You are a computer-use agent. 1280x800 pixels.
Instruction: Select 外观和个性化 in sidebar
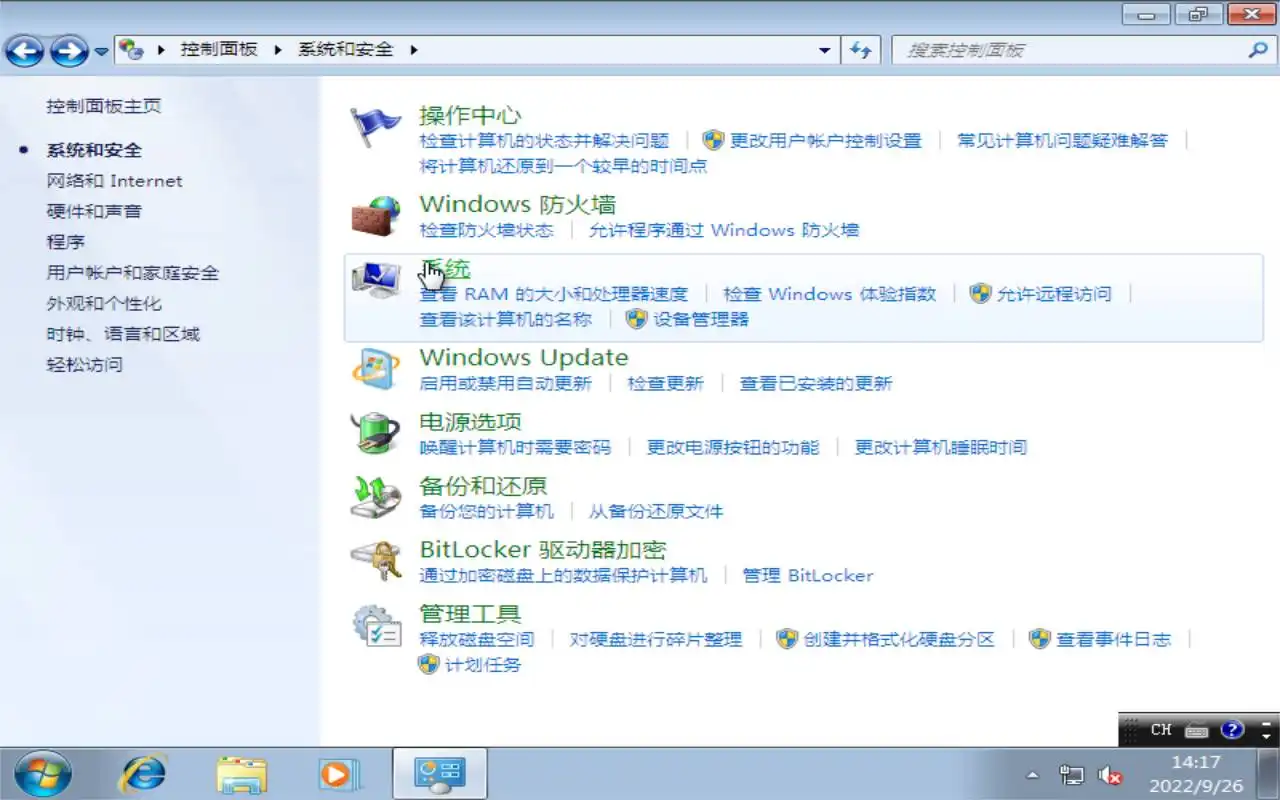[103, 303]
